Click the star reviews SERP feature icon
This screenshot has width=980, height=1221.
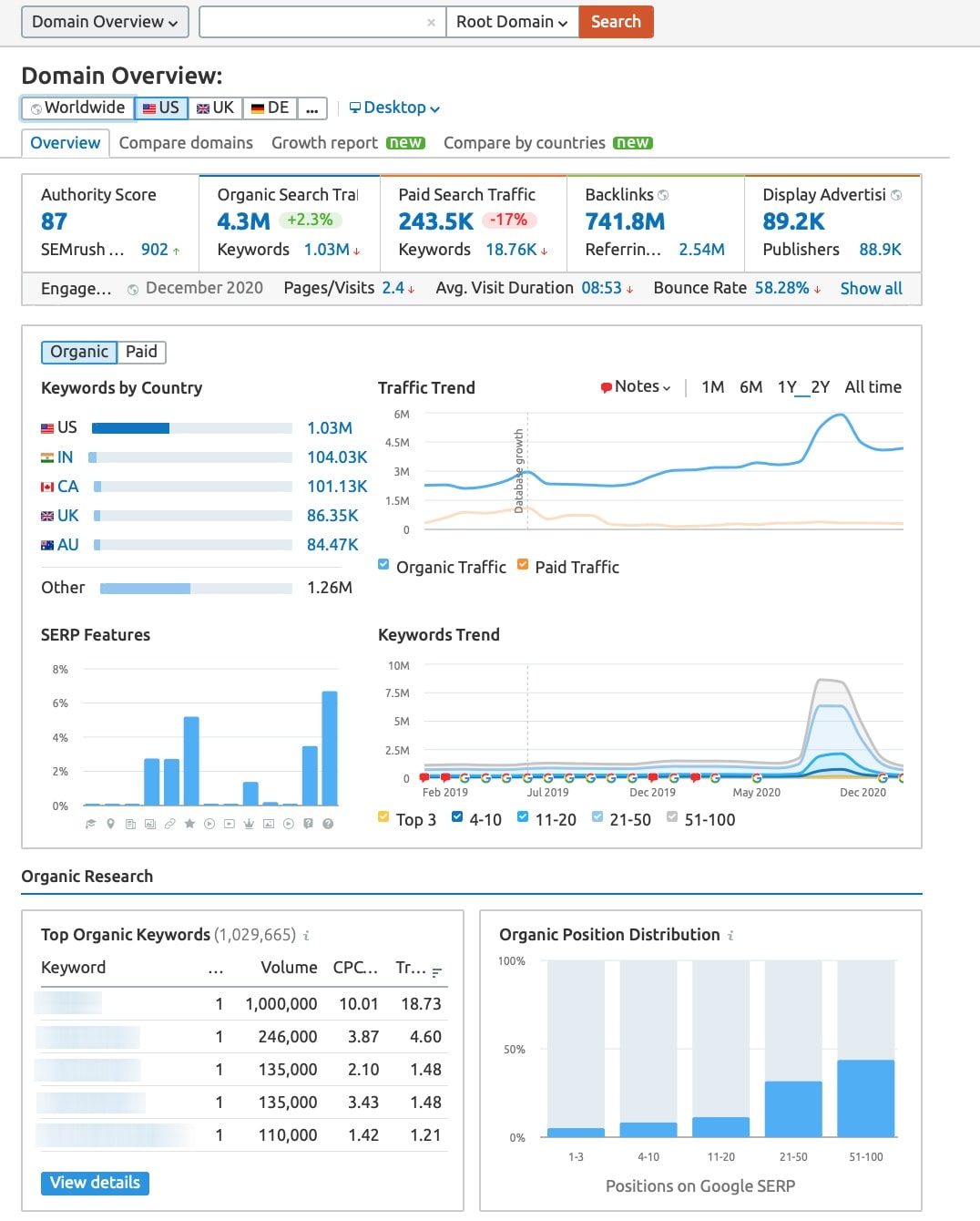coord(189,824)
